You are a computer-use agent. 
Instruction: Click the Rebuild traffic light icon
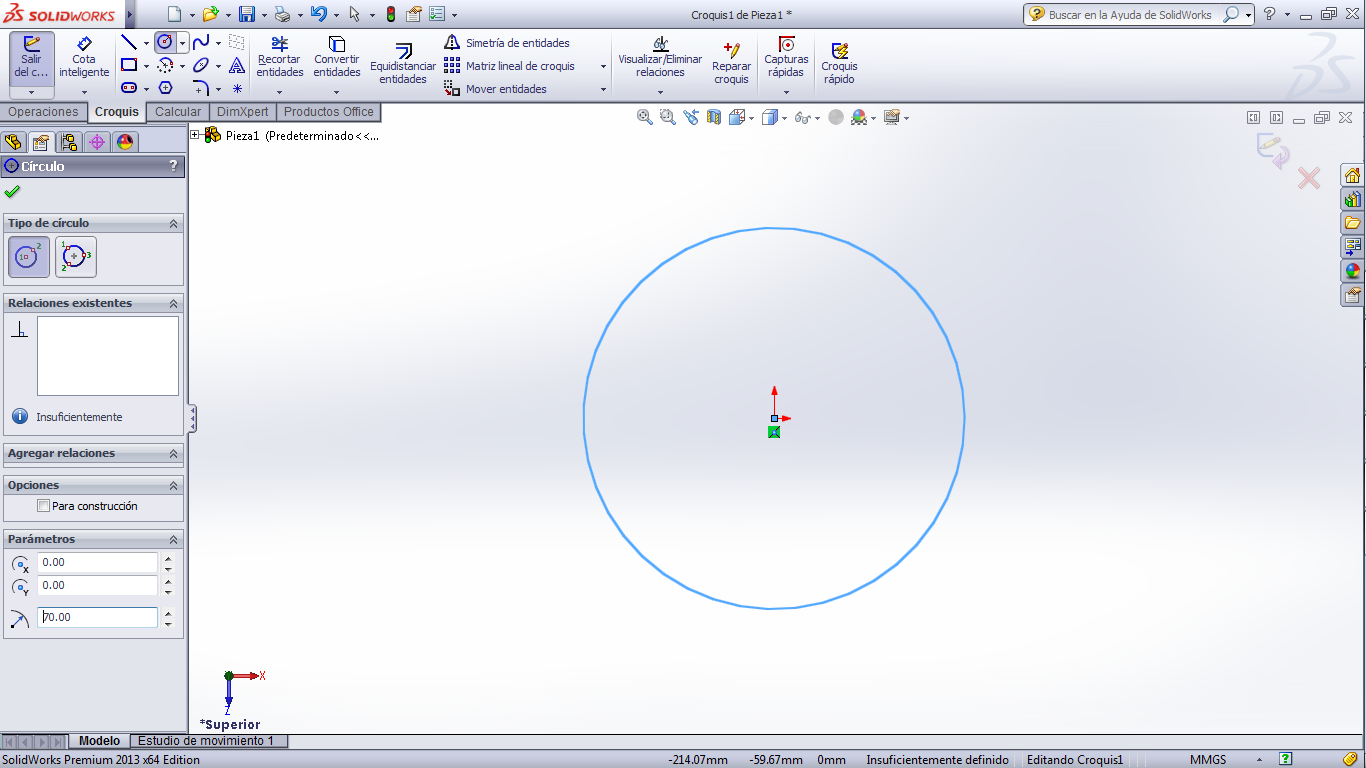[x=390, y=14]
